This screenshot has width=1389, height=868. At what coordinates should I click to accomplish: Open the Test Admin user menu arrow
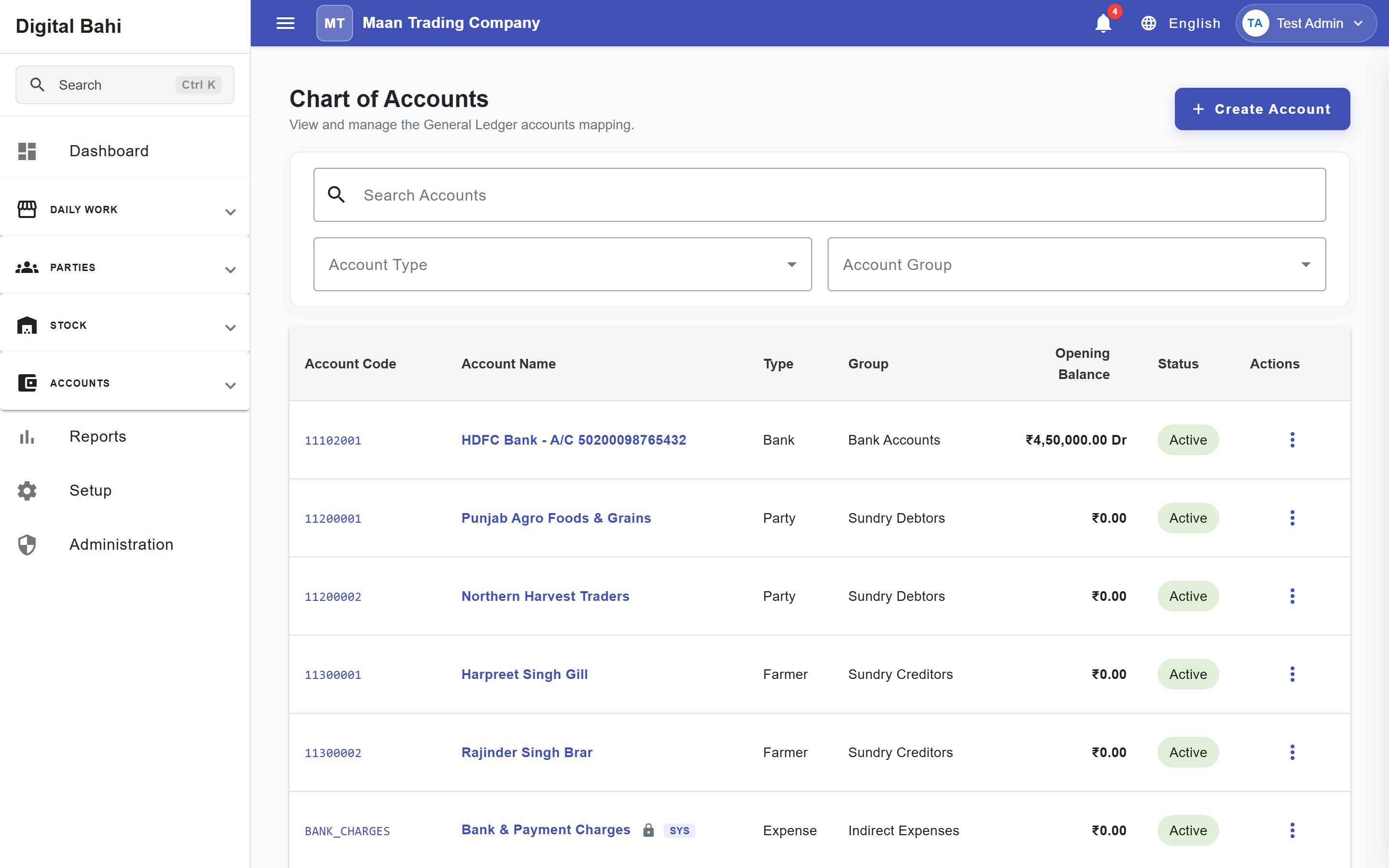point(1358,24)
